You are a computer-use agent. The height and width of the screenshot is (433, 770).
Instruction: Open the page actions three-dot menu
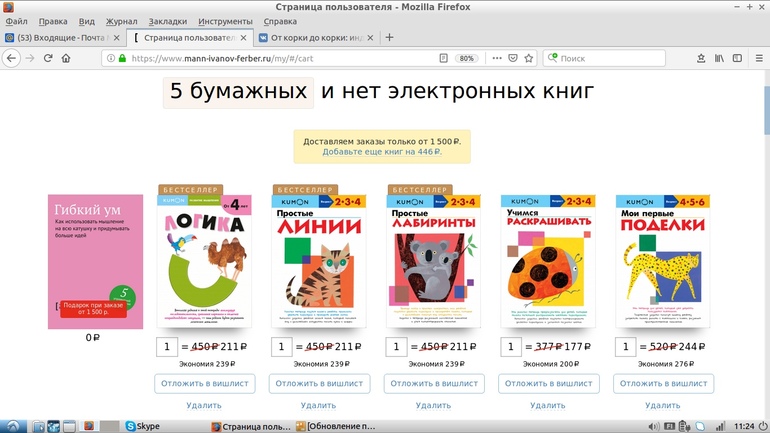coord(497,58)
